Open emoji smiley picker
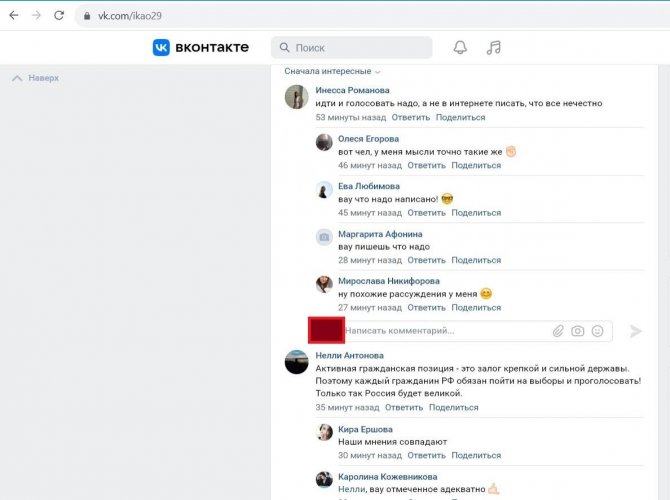This screenshot has width=670, height=500. point(598,331)
